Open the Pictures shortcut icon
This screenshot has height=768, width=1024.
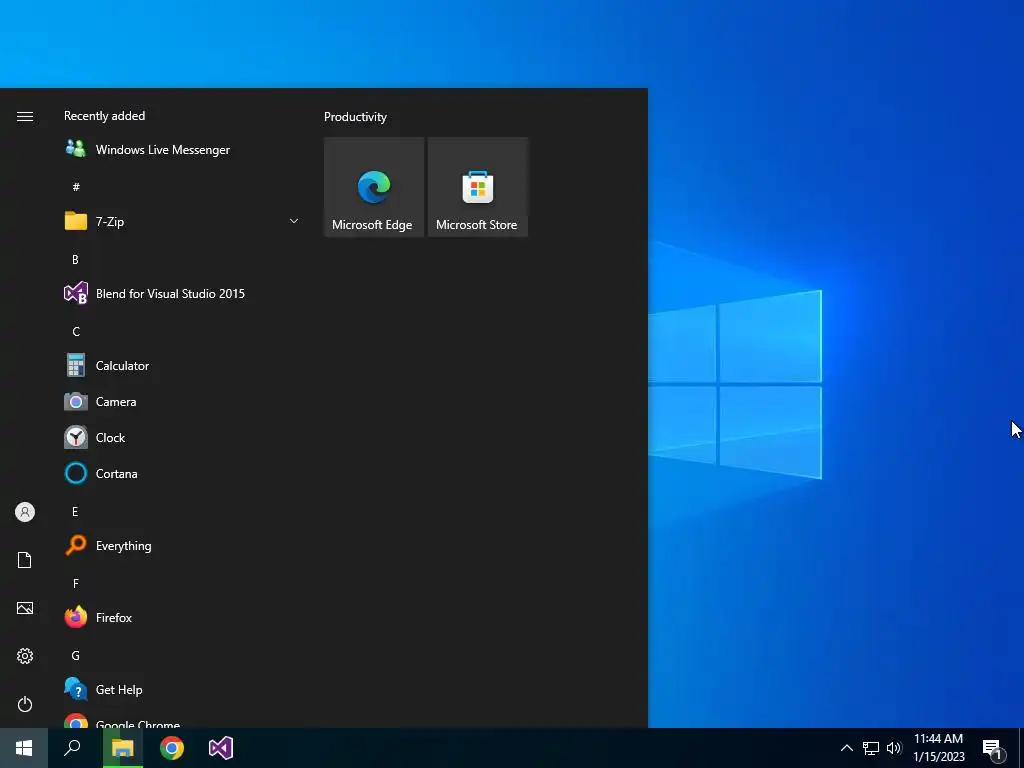25,608
